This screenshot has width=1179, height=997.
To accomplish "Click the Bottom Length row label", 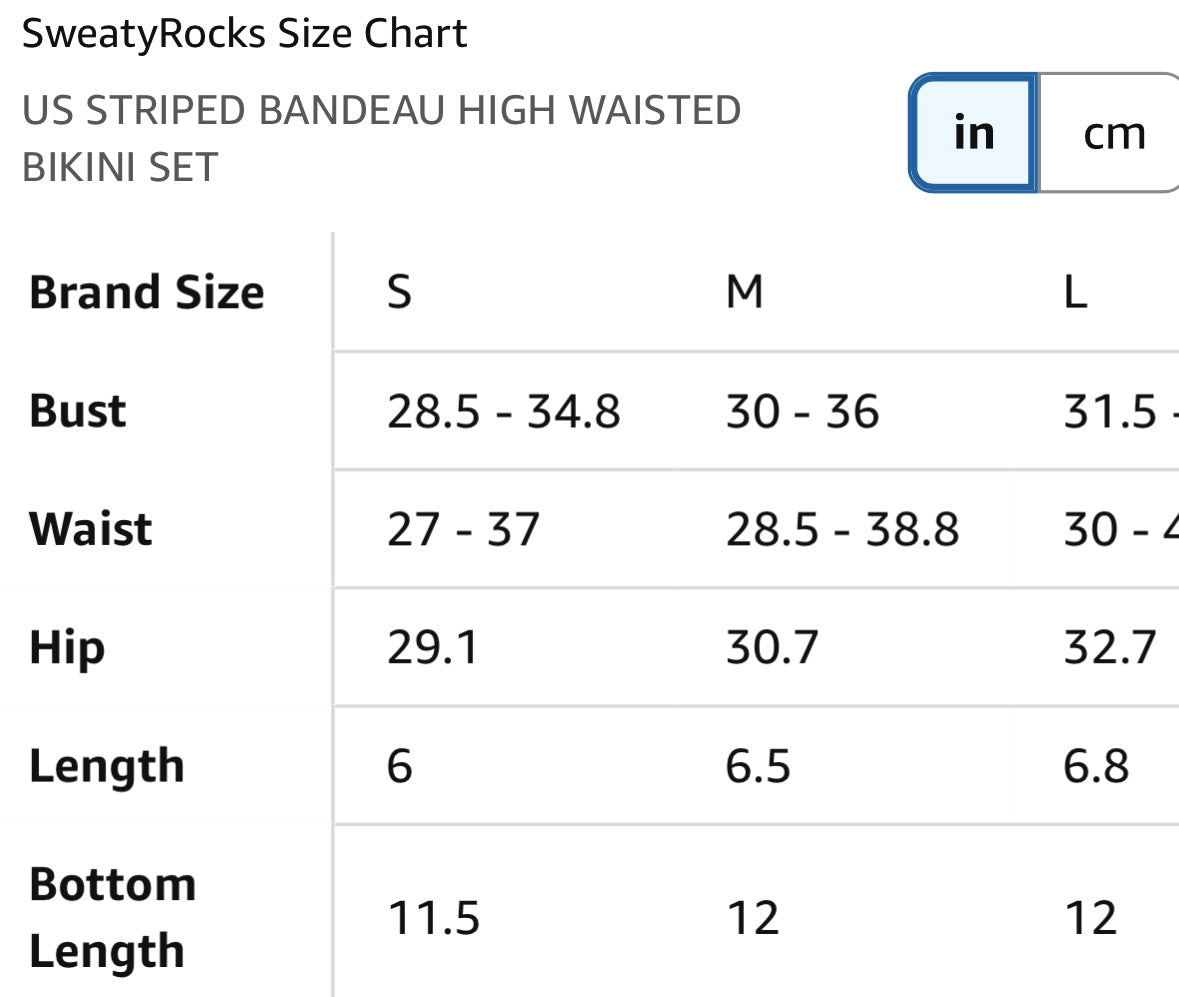I will pos(113,917).
